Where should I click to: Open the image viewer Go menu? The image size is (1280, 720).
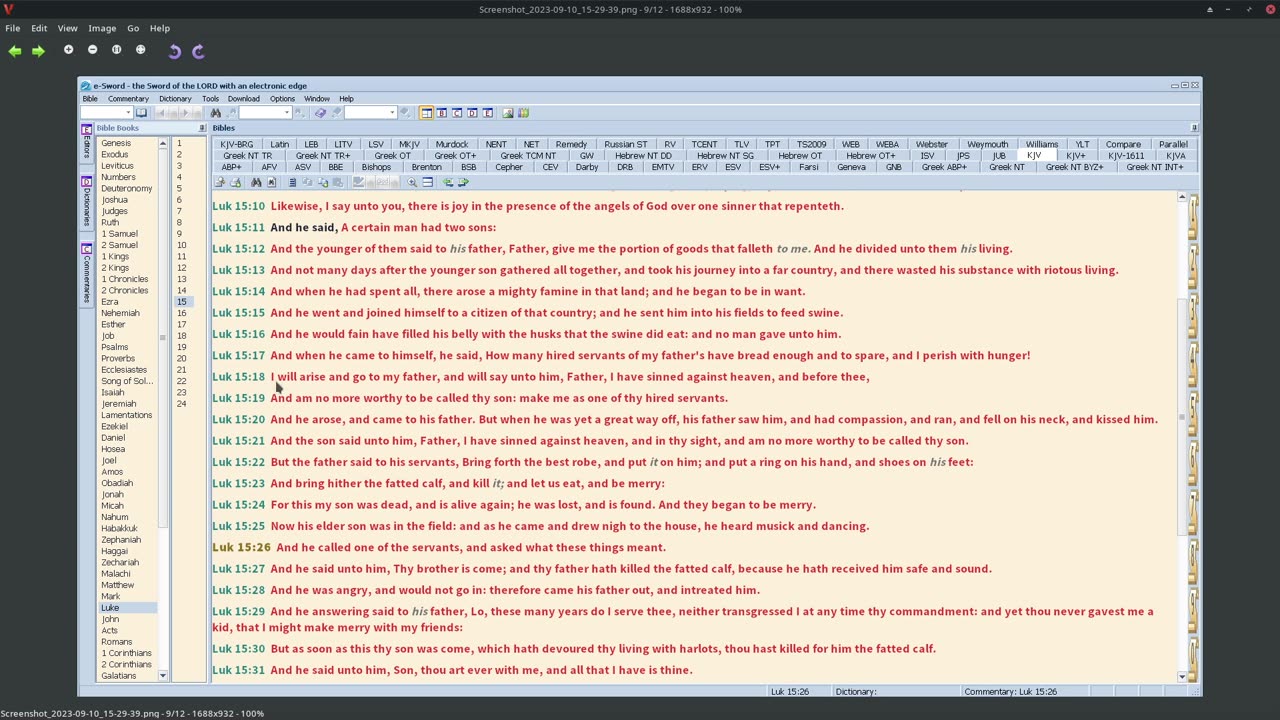click(133, 28)
